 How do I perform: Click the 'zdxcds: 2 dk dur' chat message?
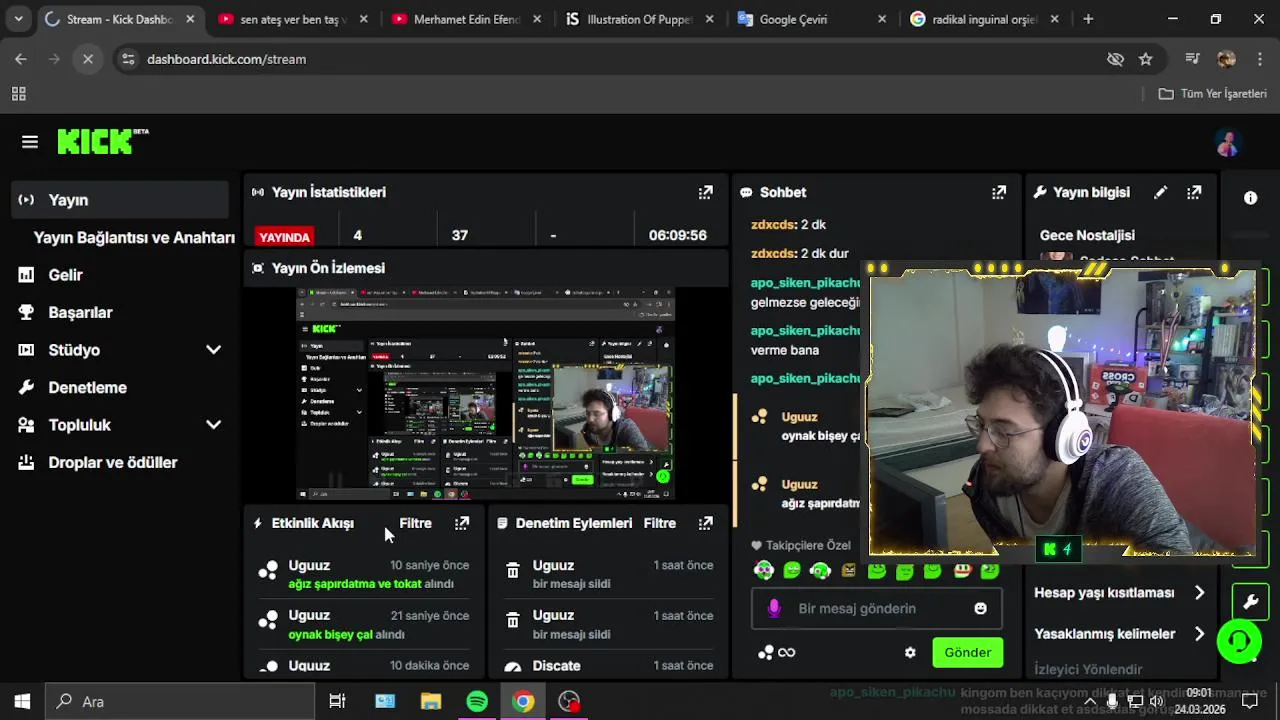(x=800, y=254)
